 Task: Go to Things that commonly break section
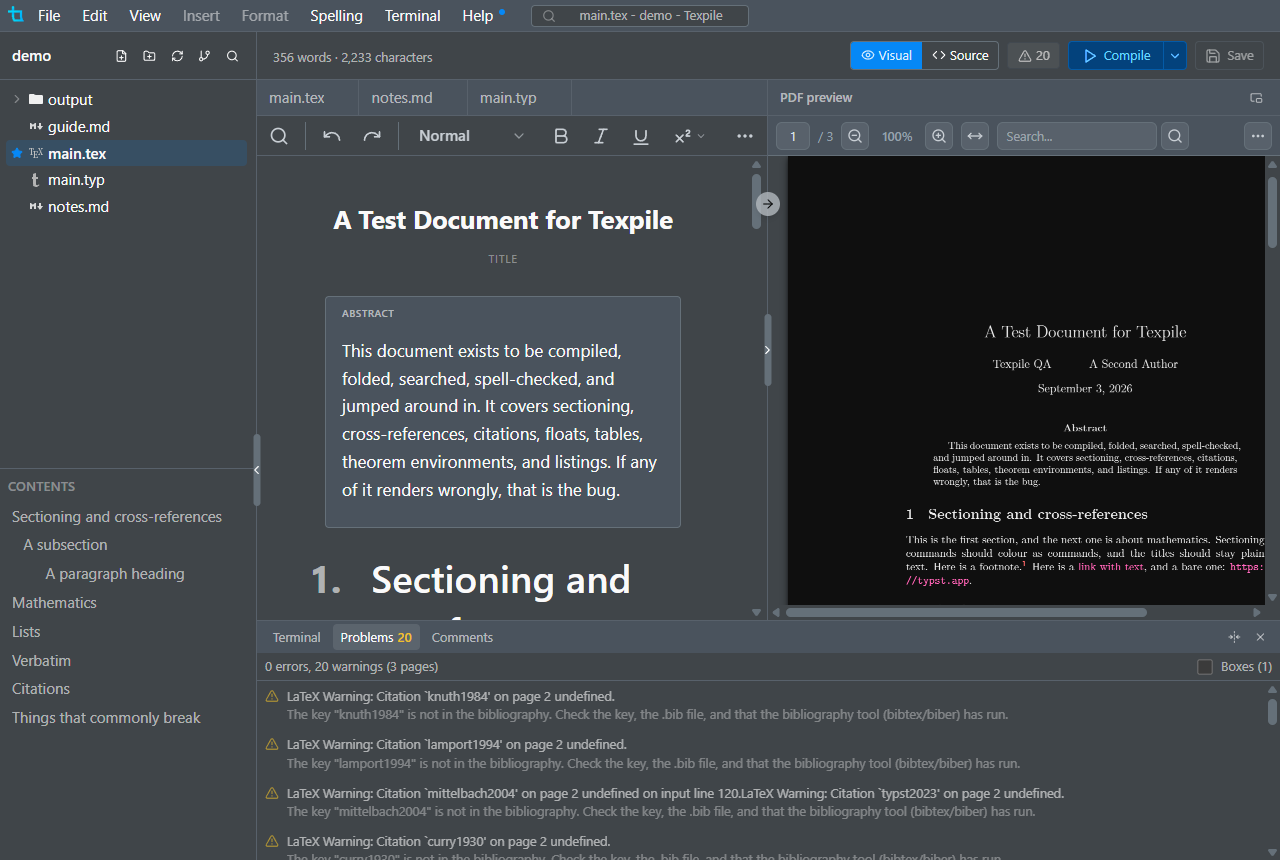pos(106,718)
